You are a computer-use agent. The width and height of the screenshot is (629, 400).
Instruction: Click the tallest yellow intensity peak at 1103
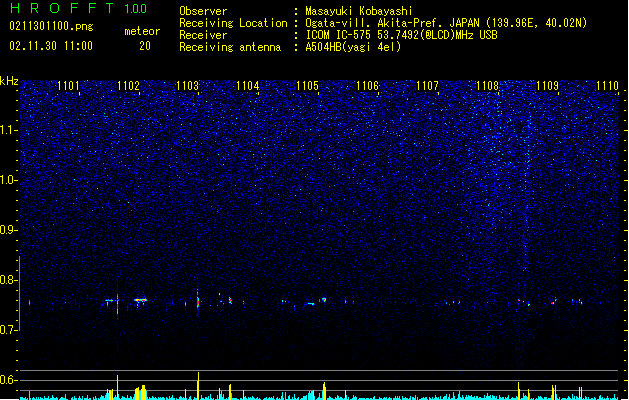click(x=198, y=386)
